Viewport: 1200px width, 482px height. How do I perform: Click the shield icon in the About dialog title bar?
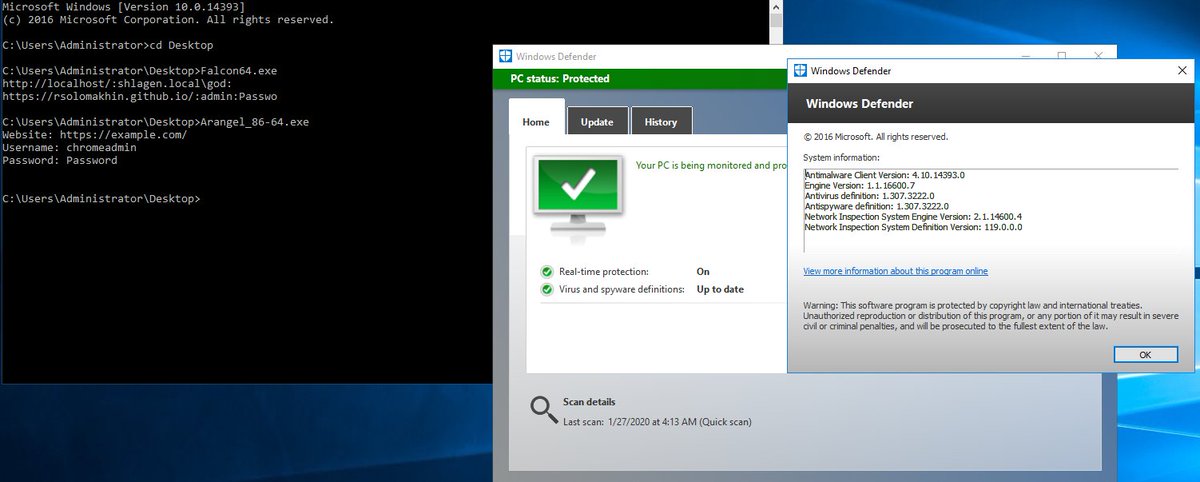click(x=799, y=71)
